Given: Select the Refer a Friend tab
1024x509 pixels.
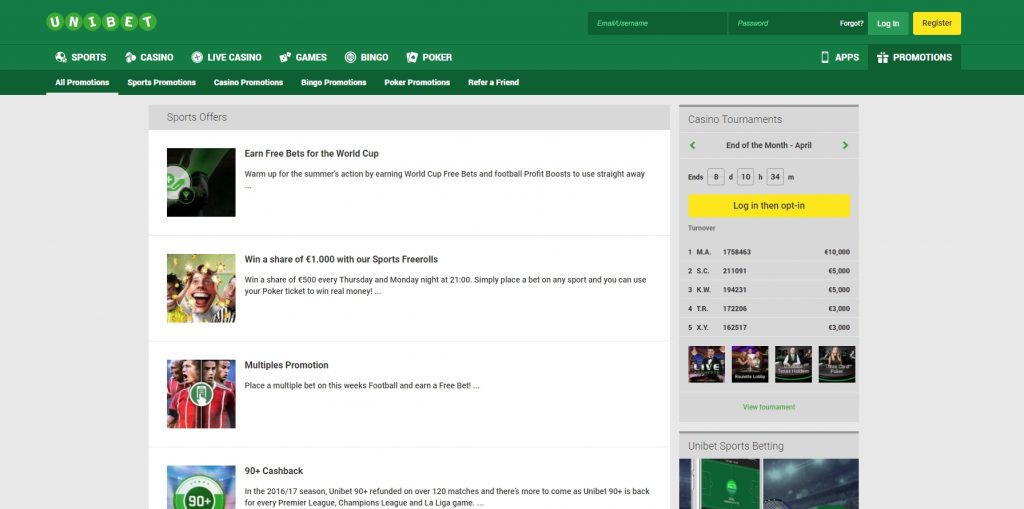Looking at the screenshot, I should coord(493,82).
